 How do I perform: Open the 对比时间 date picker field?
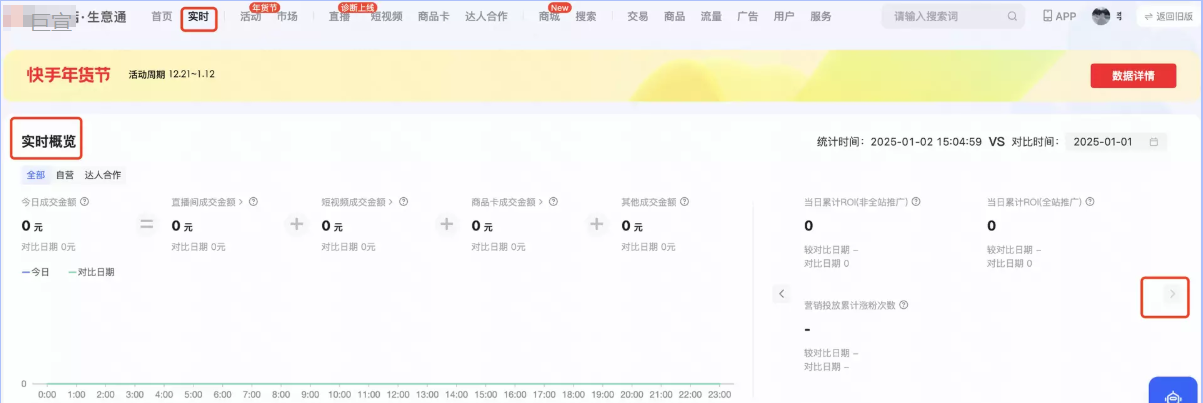tap(1116, 142)
